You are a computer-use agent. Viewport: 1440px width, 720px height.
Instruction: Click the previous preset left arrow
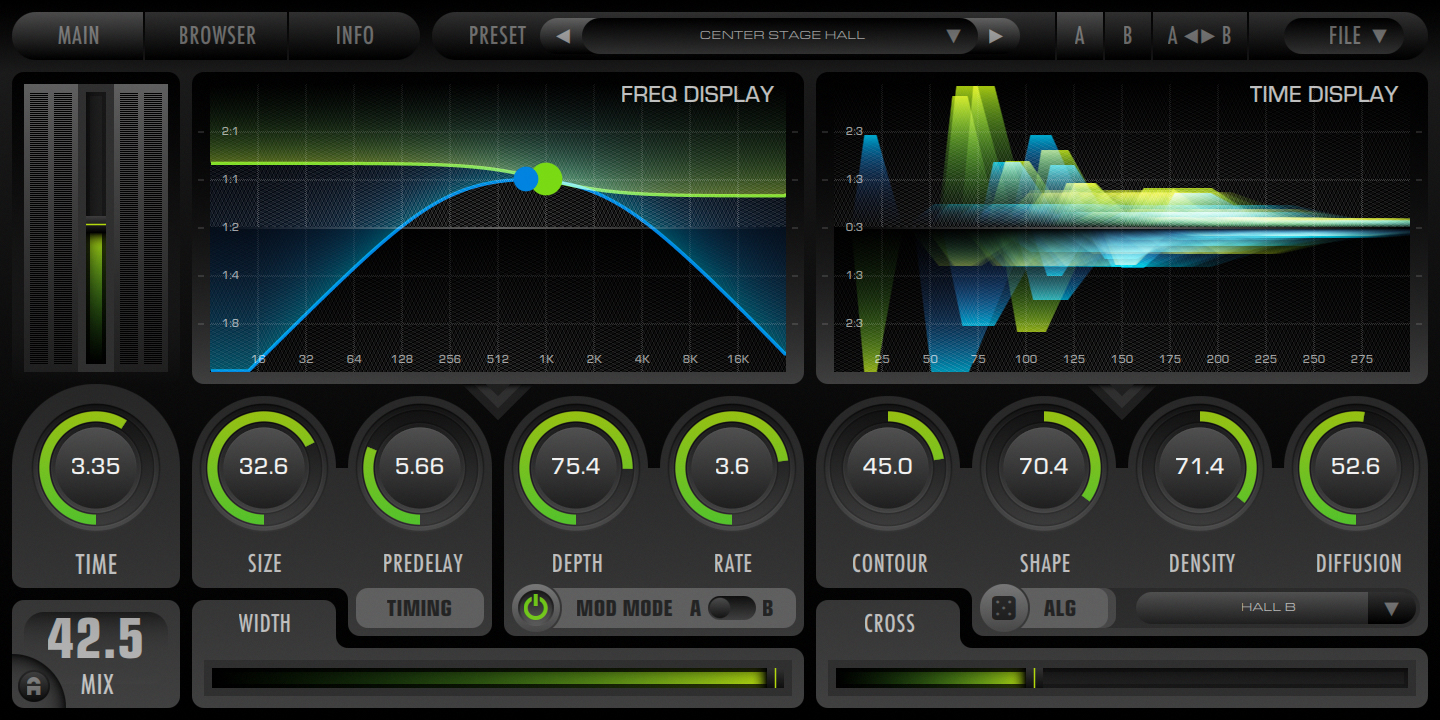(563, 36)
